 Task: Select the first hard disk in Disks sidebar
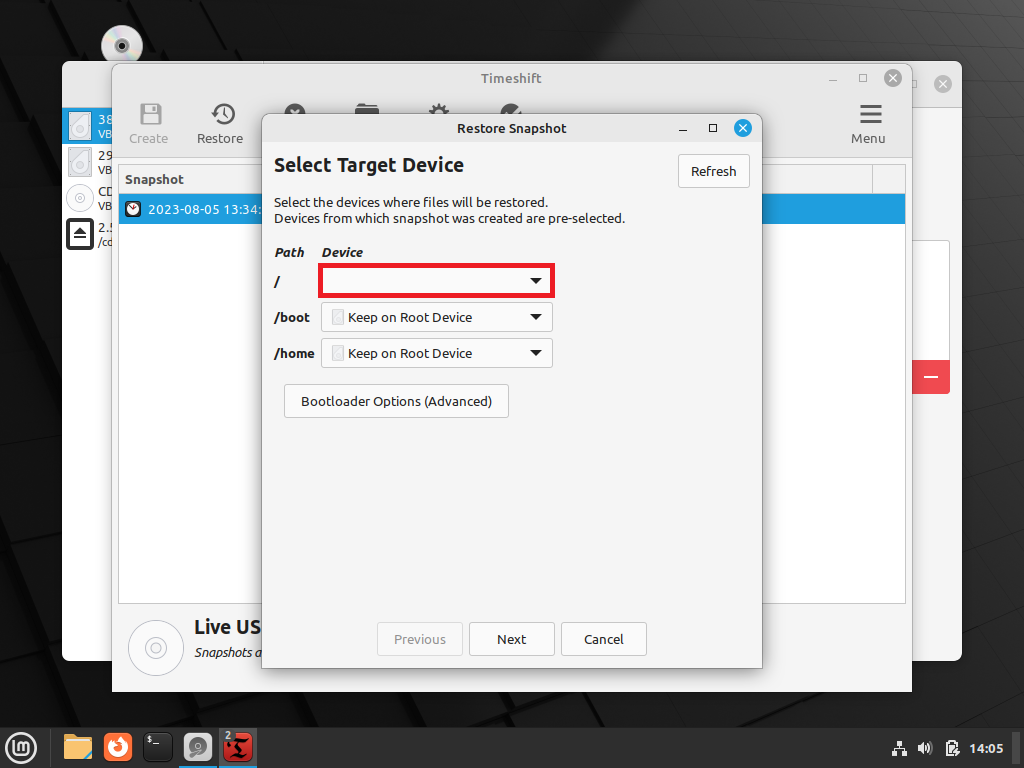(88, 126)
